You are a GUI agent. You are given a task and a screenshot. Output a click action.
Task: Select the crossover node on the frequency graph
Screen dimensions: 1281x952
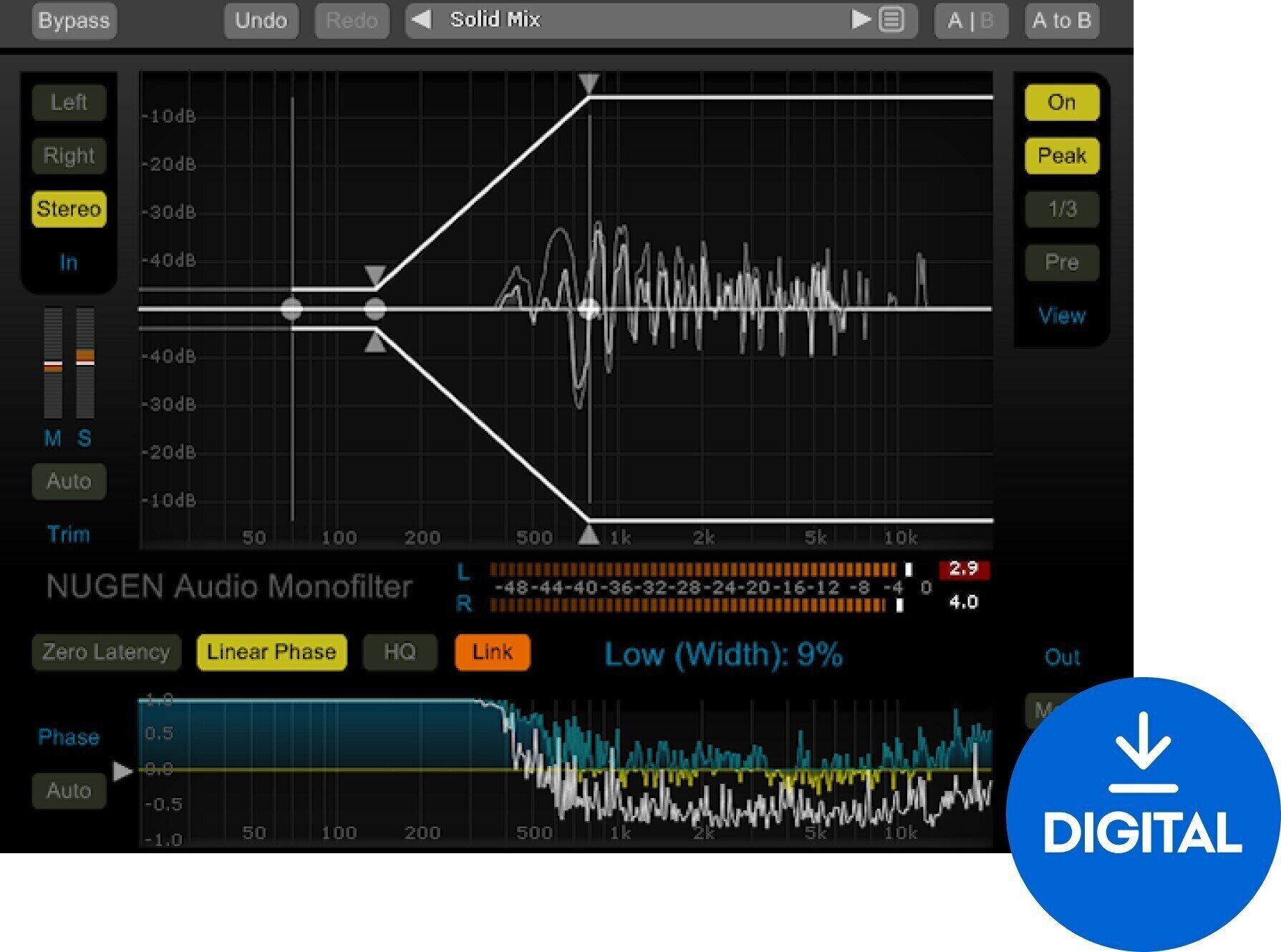(x=589, y=310)
